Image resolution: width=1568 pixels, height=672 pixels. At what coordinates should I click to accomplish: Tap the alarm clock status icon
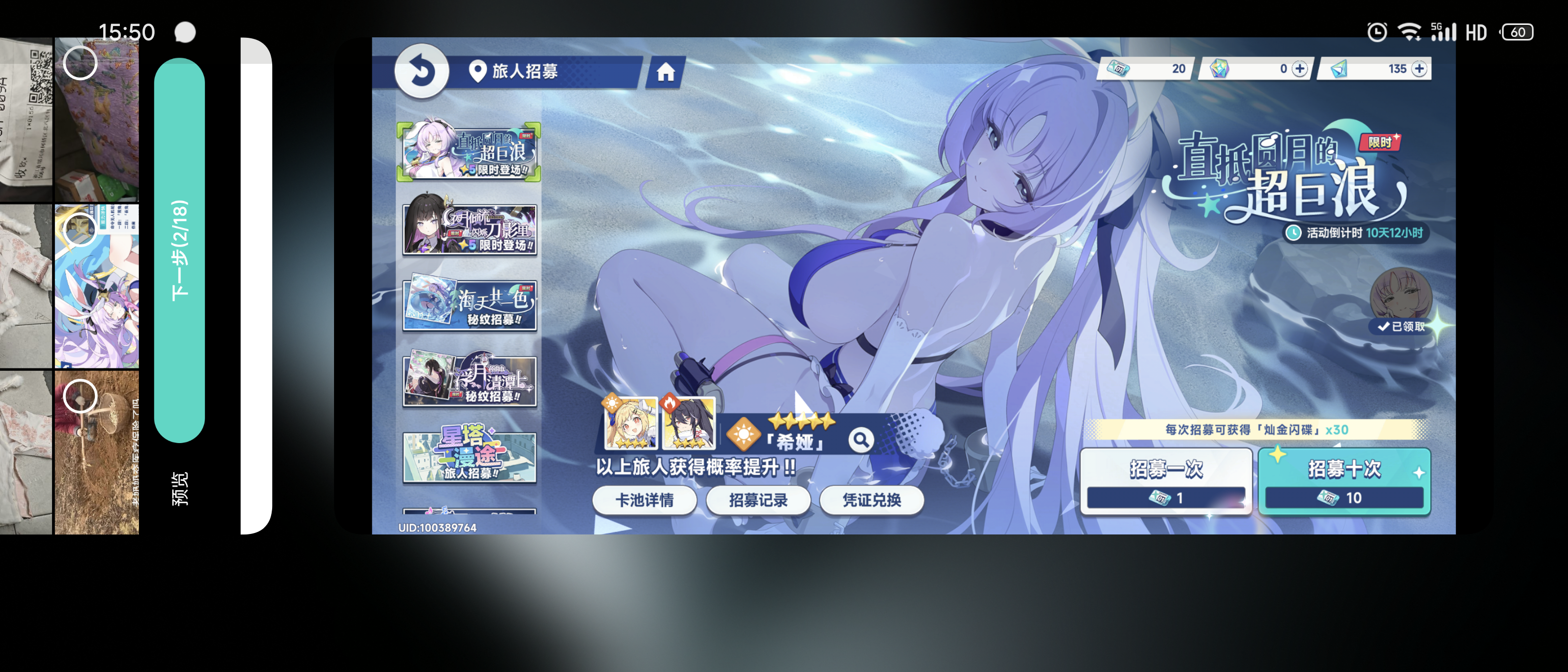(1377, 31)
